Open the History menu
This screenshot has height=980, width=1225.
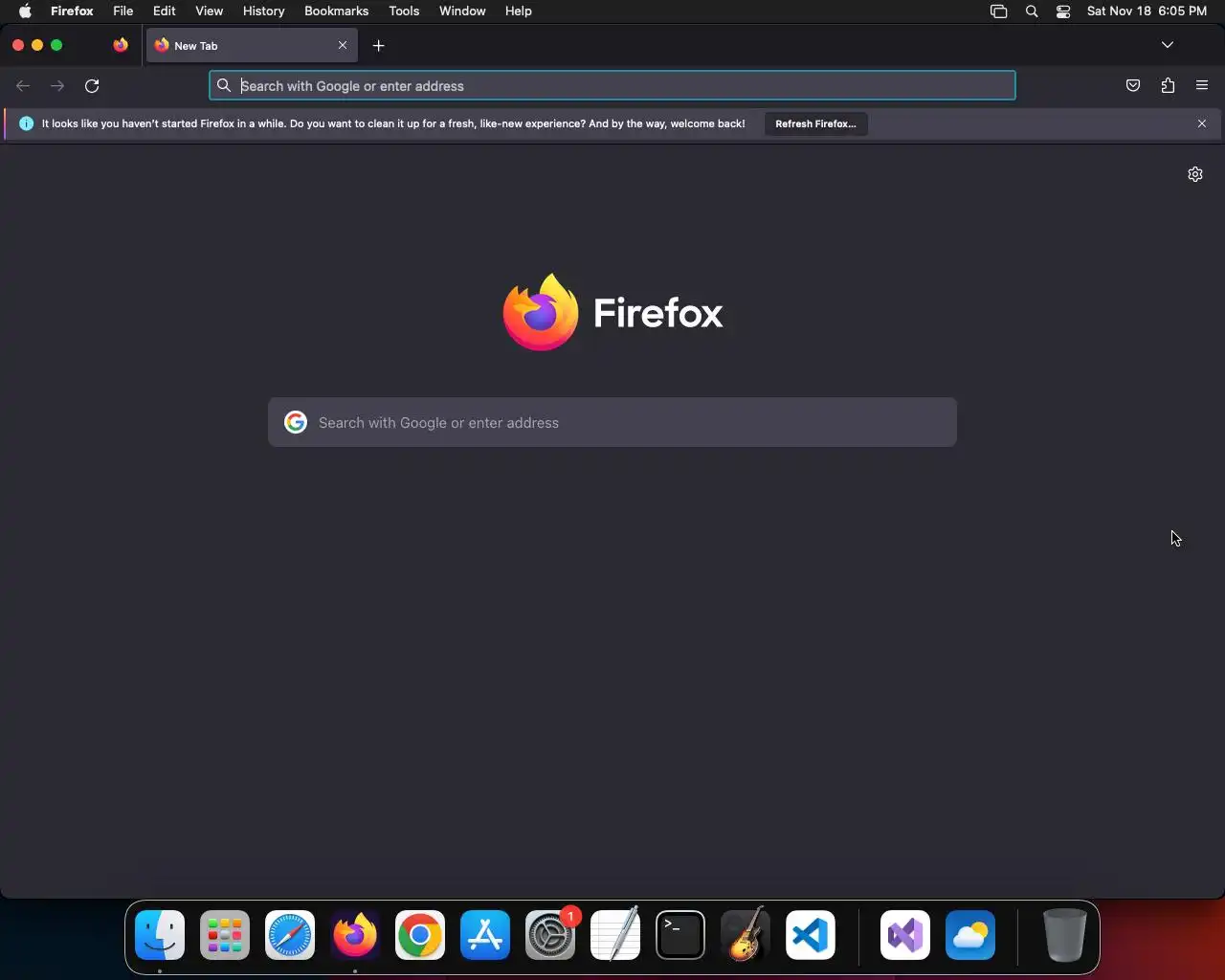263,11
